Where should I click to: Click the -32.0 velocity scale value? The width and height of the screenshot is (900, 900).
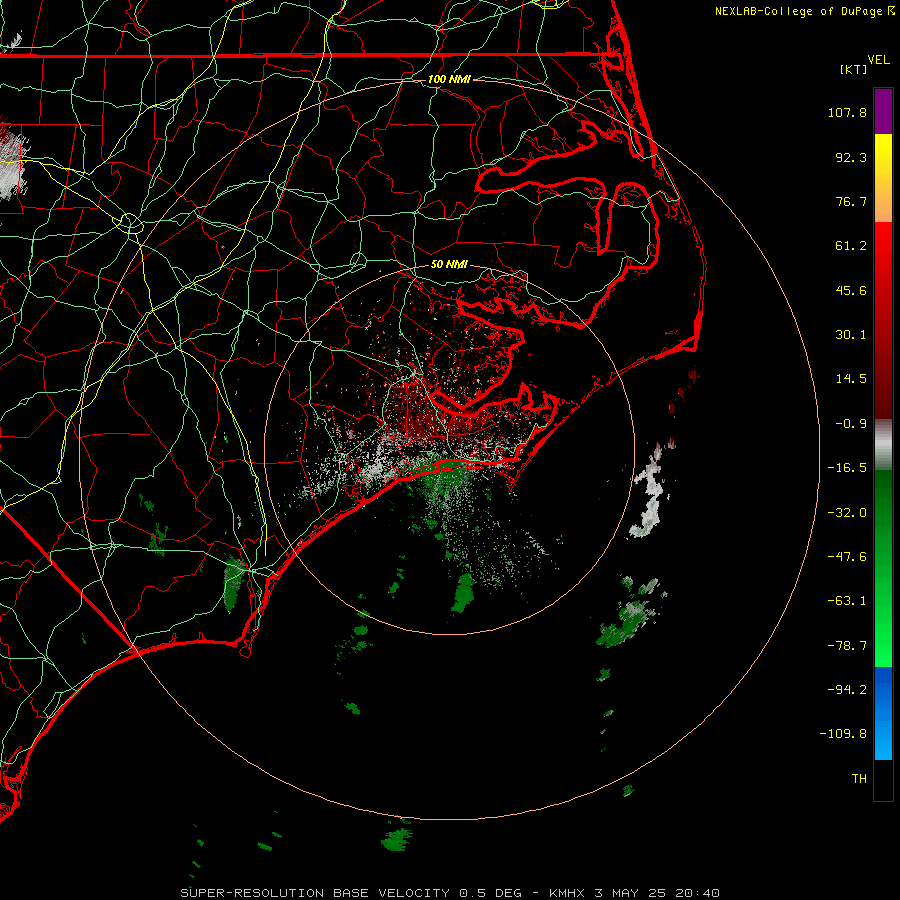click(847, 513)
